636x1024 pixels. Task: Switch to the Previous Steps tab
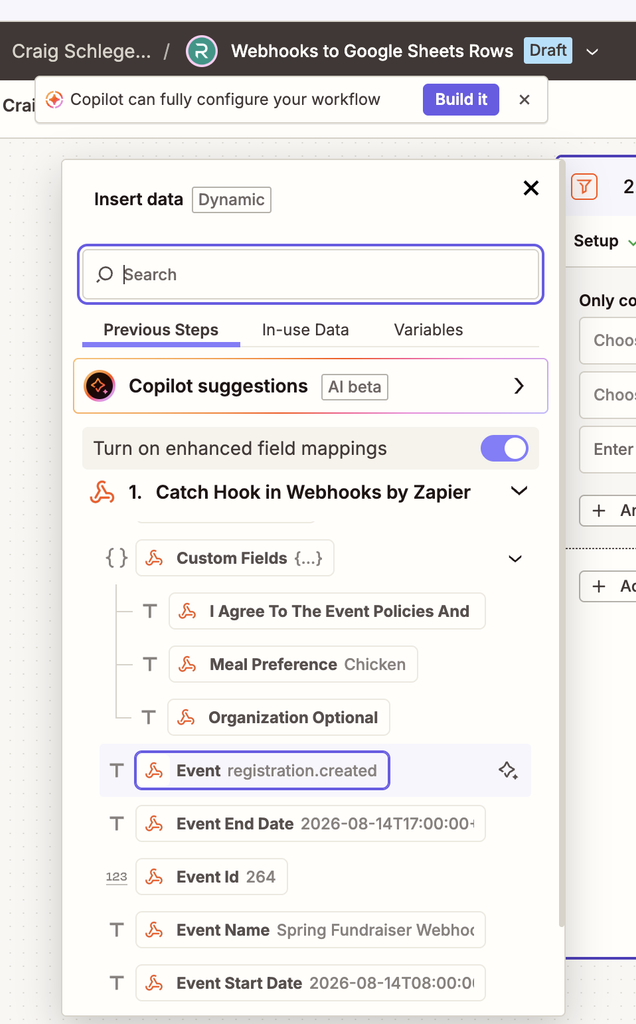[161, 330]
